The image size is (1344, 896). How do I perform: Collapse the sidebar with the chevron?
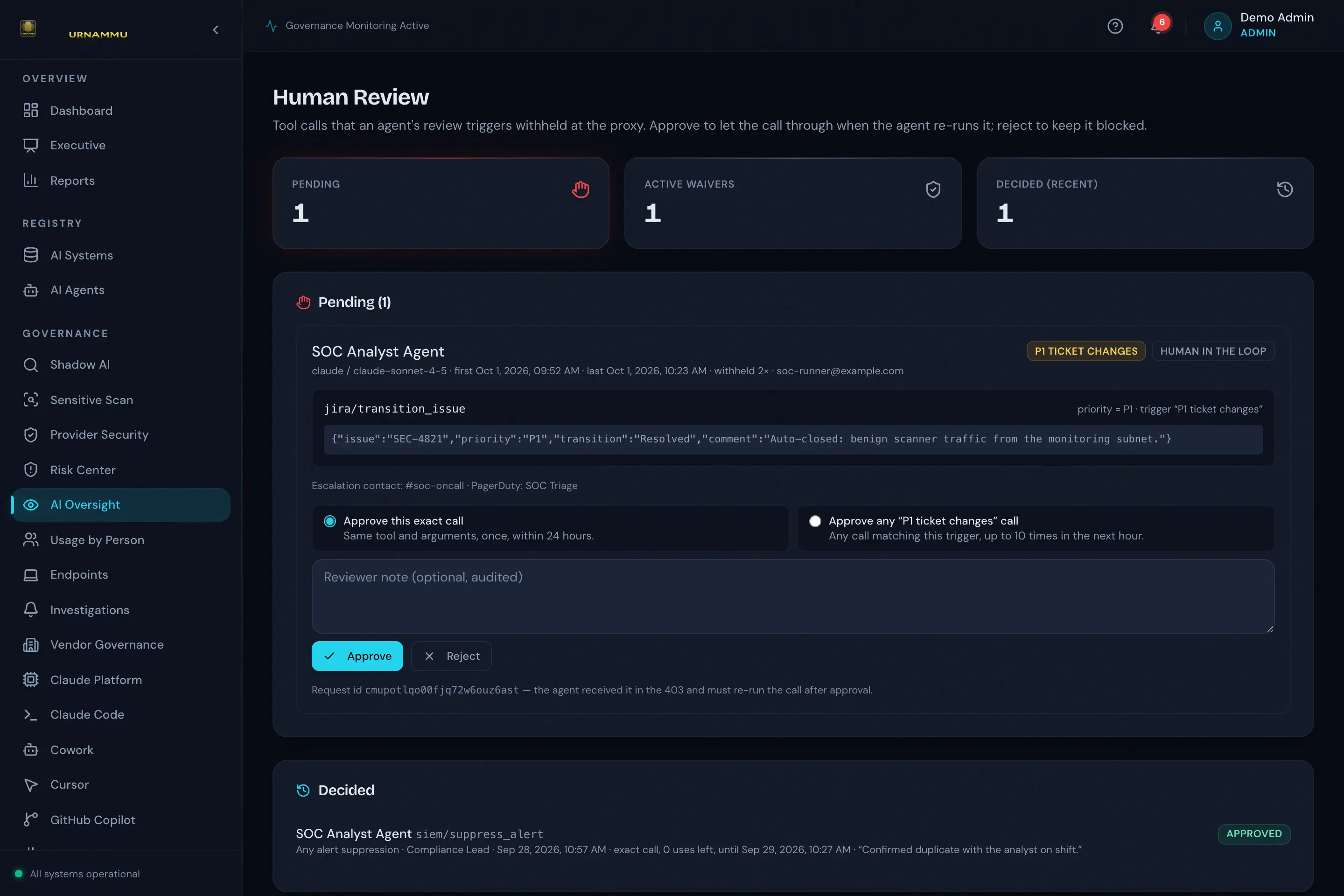point(216,30)
